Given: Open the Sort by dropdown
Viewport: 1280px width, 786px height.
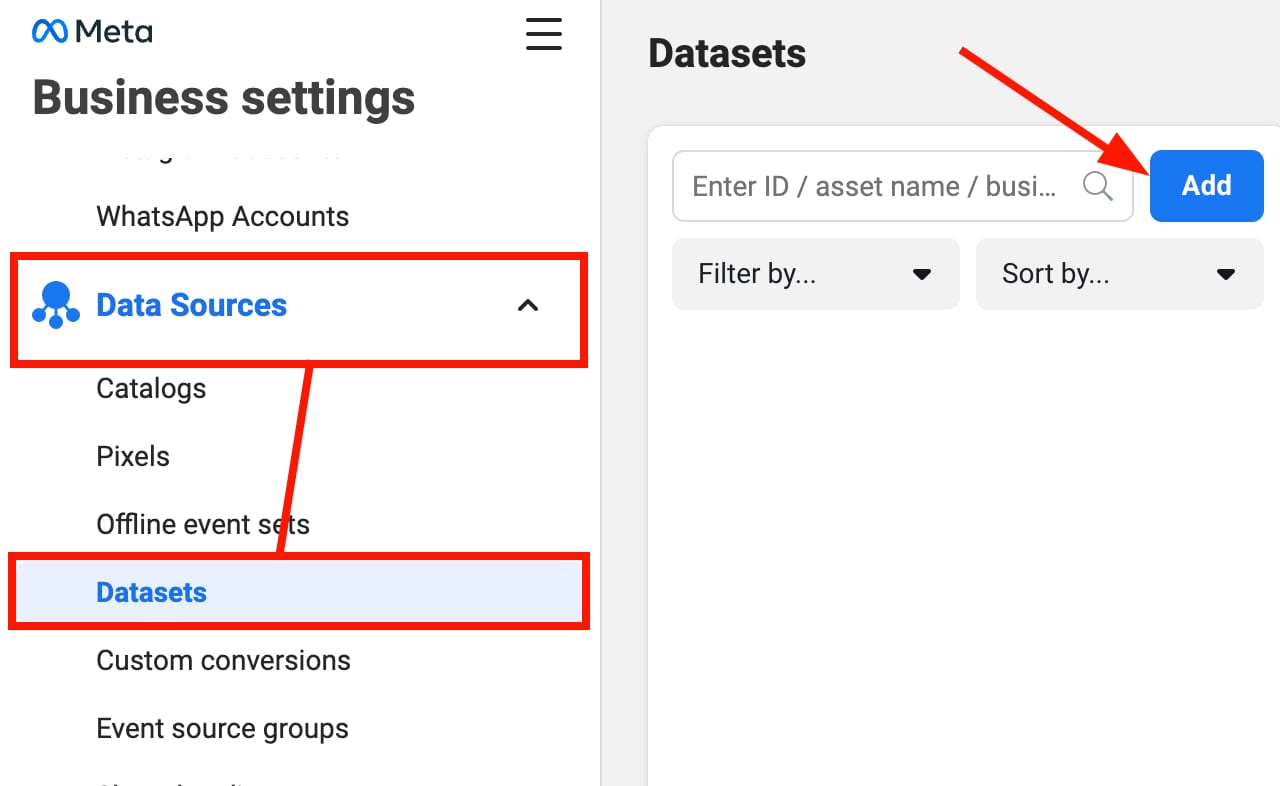Looking at the screenshot, I should tap(1118, 274).
